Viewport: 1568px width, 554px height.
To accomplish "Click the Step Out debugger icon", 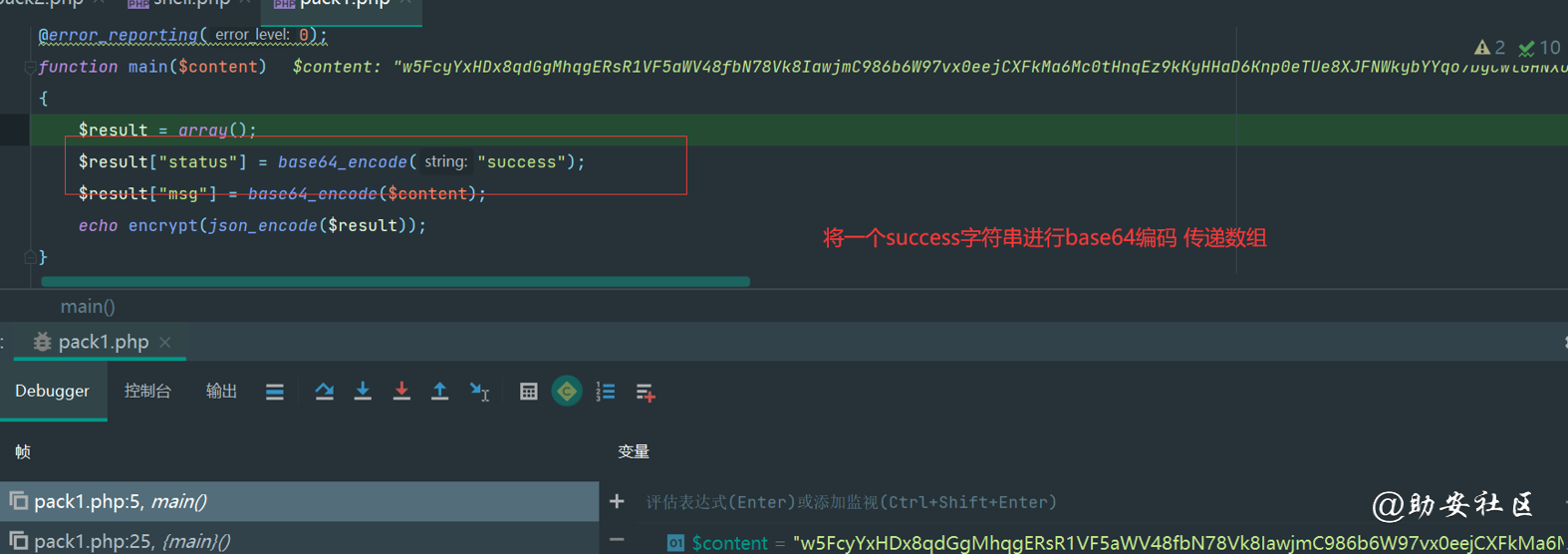I will pos(439,392).
